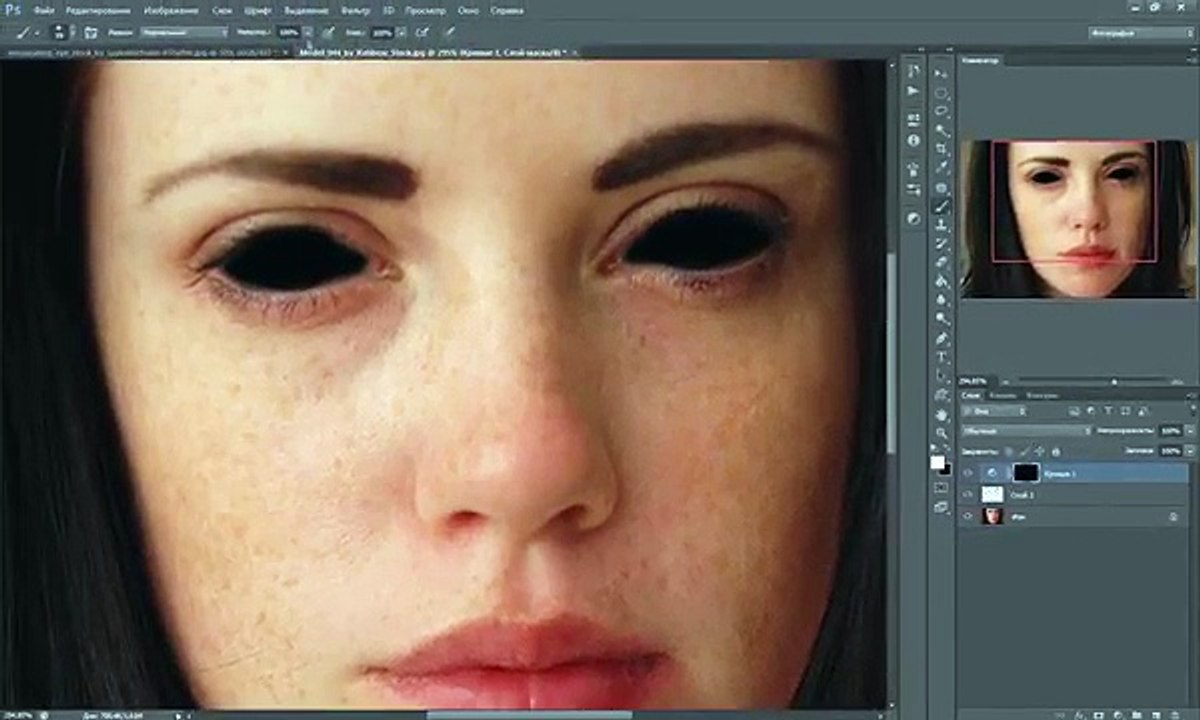Switch to first document tab
1200x720 pixels.
tap(147, 51)
